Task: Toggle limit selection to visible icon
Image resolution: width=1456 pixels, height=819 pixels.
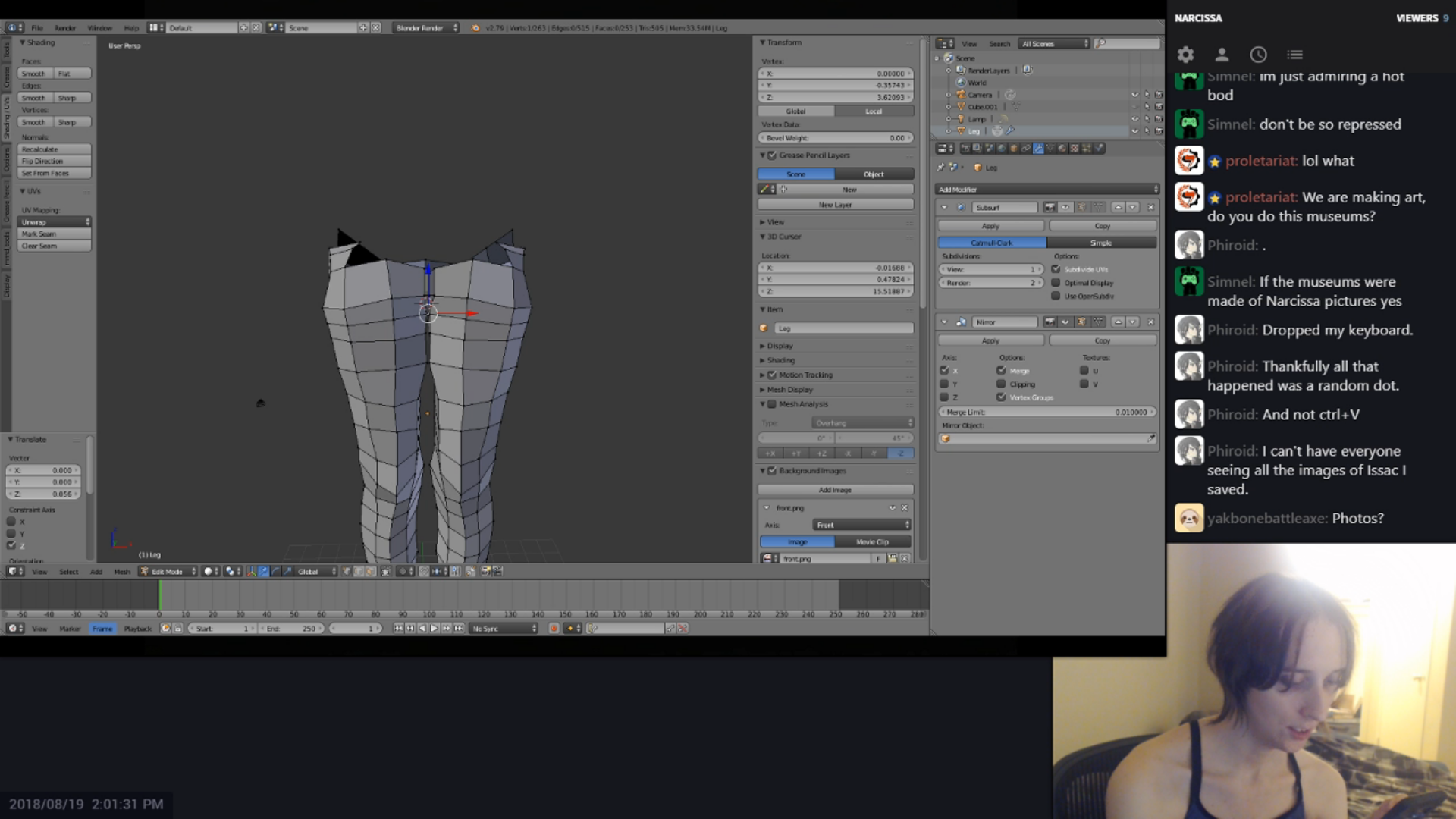Action: point(385,572)
